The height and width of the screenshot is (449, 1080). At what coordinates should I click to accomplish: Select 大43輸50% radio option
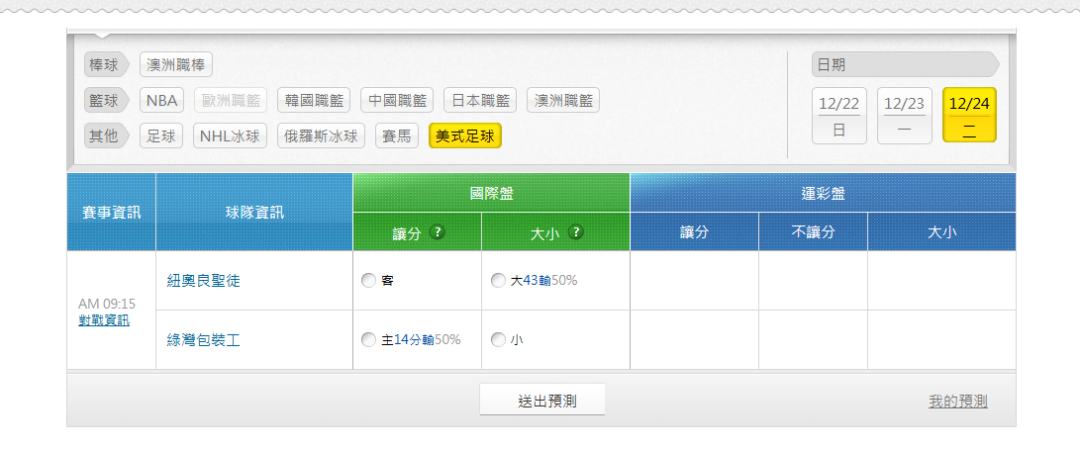pyautogui.click(x=498, y=281)
